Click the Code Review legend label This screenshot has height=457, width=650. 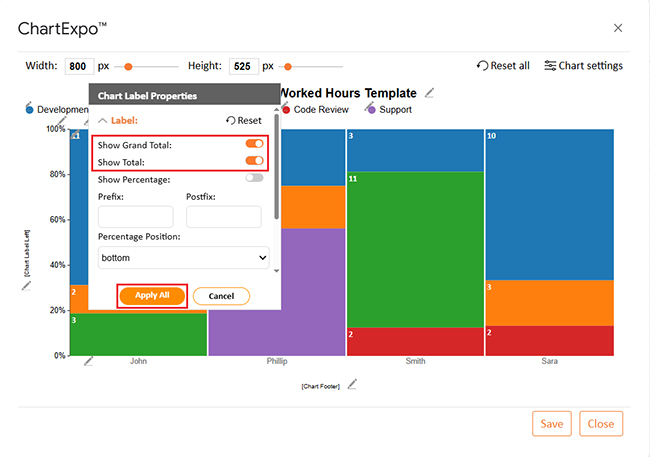click(321, 110)
